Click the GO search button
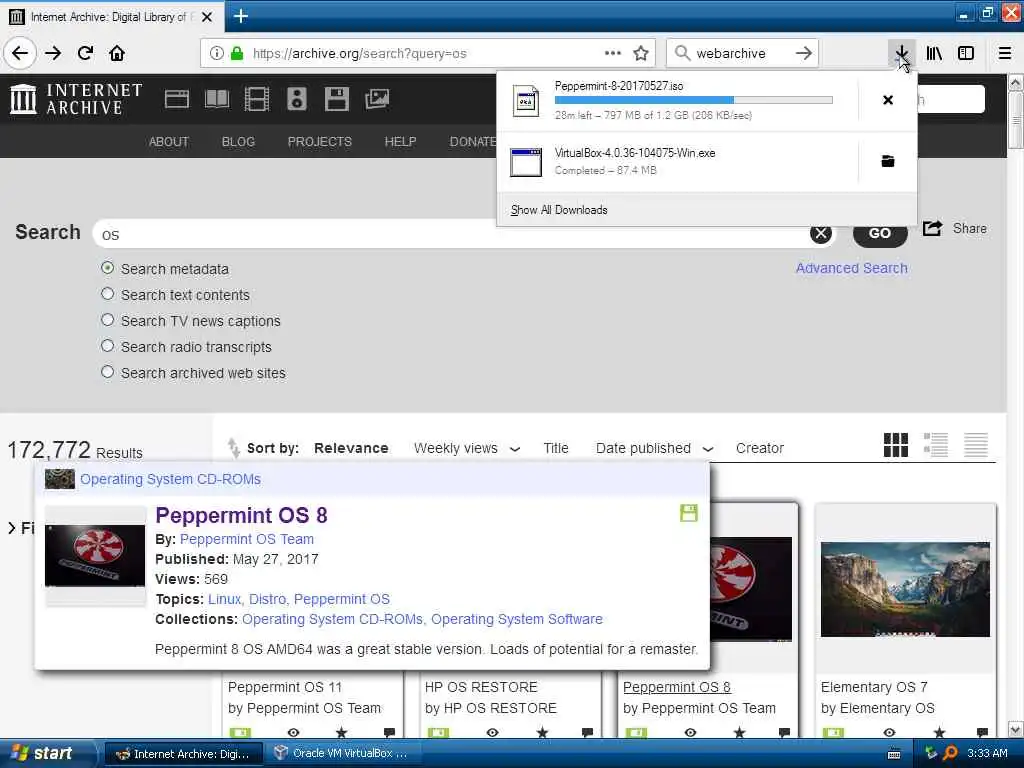 [x=880, y=233]
